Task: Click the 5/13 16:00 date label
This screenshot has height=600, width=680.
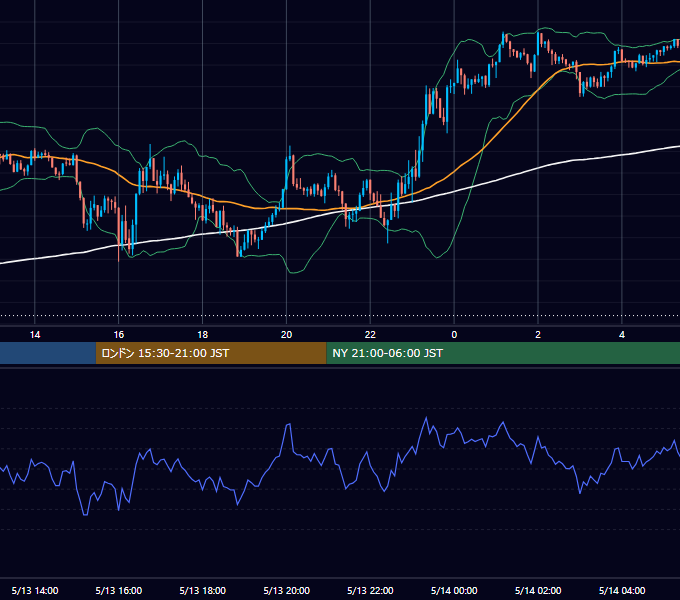Action: pyautogui.click(x=119, y=590)
